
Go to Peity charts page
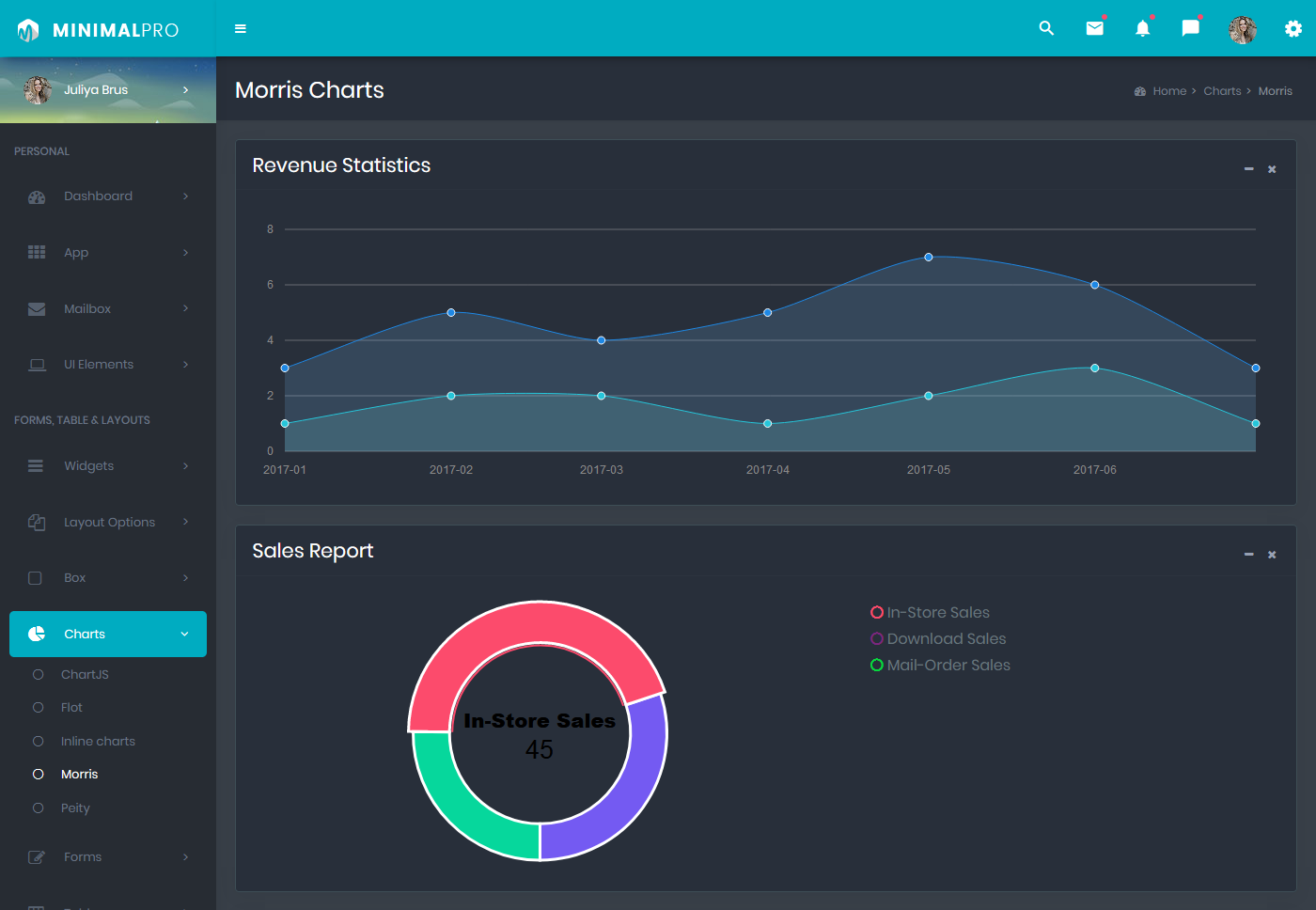(75, 808)
